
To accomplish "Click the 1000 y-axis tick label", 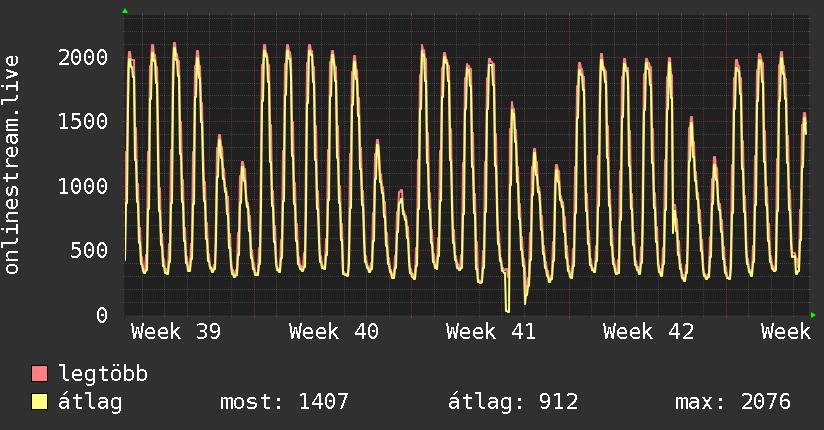I will point(83,186).
